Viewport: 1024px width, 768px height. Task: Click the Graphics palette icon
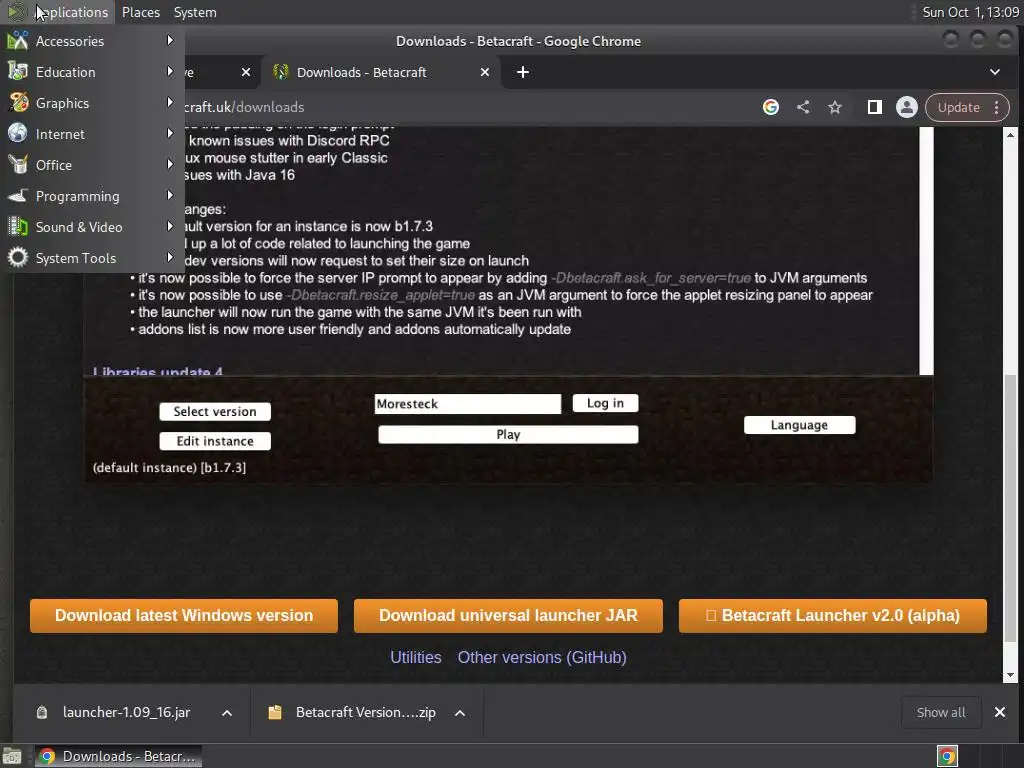[18, 103]
